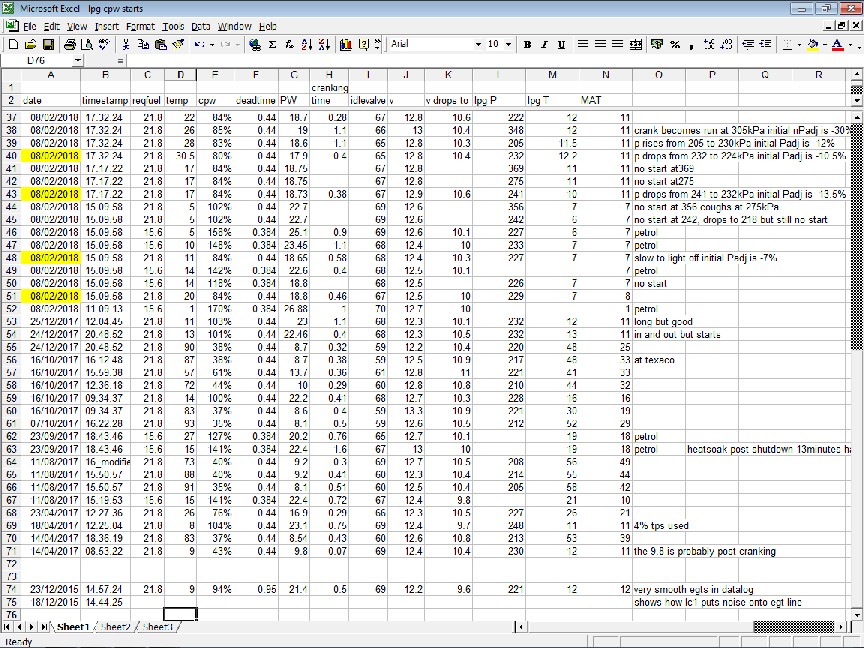Click the vertical scrollbar down arrow
Screen dimensions: 864x648
857,615
